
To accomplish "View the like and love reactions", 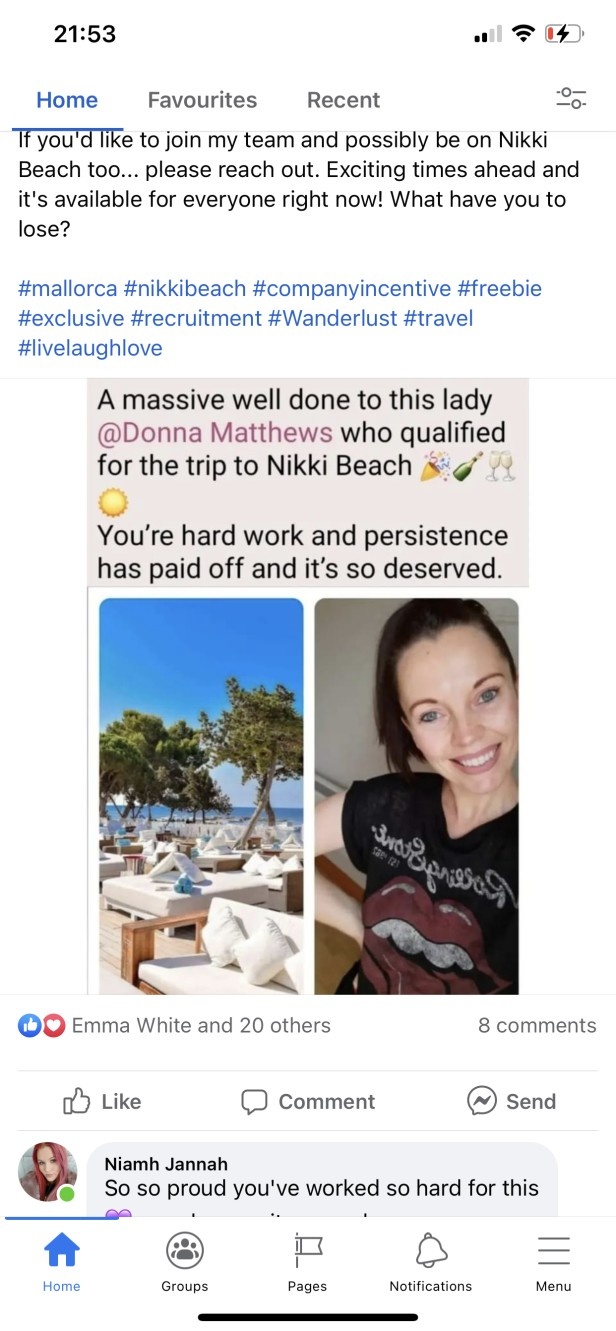I will [42, 1025].
